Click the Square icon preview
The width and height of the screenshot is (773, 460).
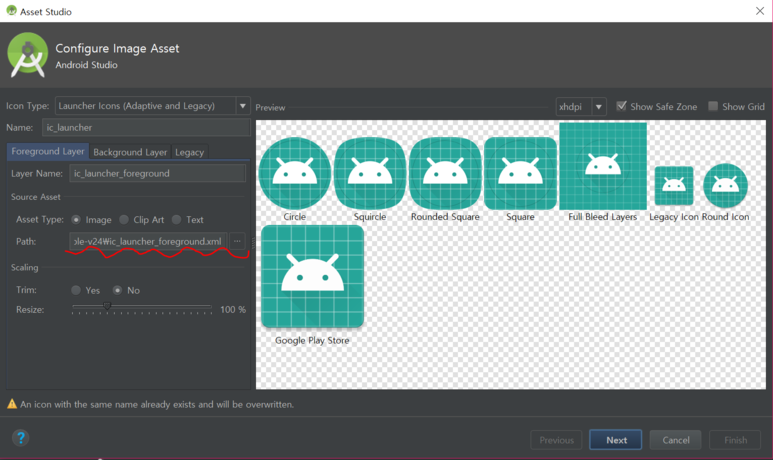tap(520, 174)
